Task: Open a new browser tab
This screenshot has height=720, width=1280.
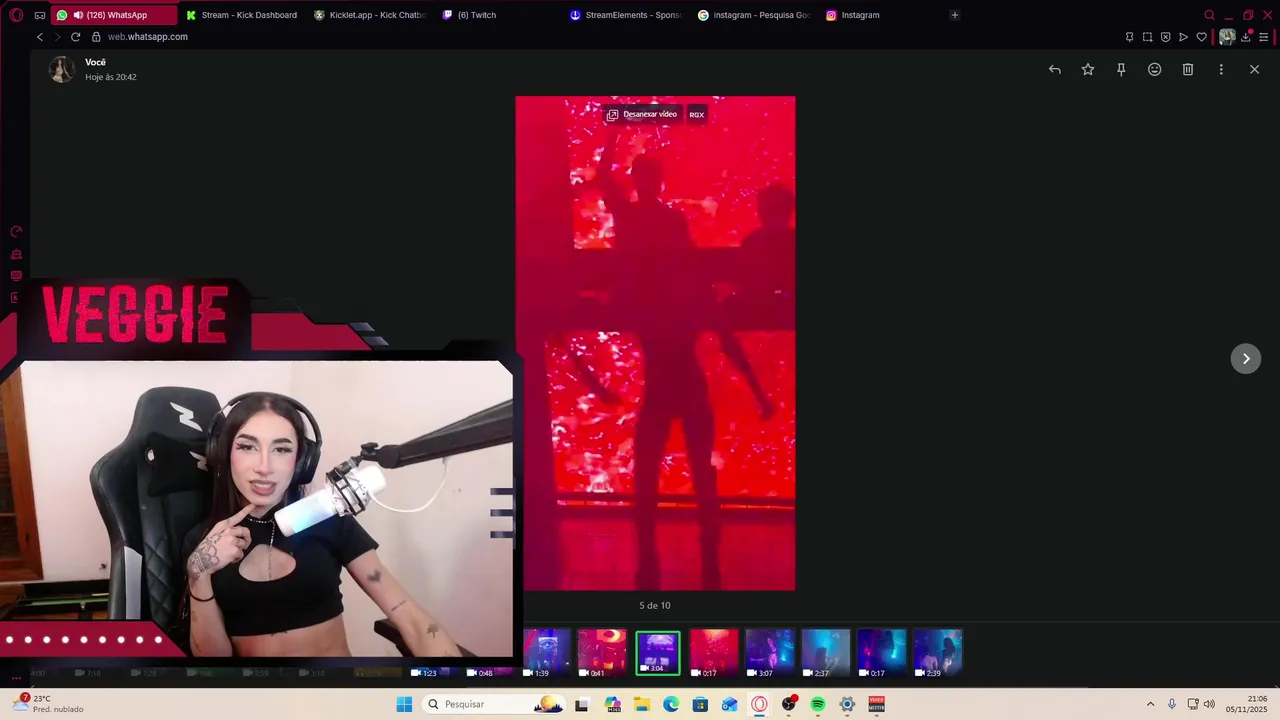Action: pos(954,15)
